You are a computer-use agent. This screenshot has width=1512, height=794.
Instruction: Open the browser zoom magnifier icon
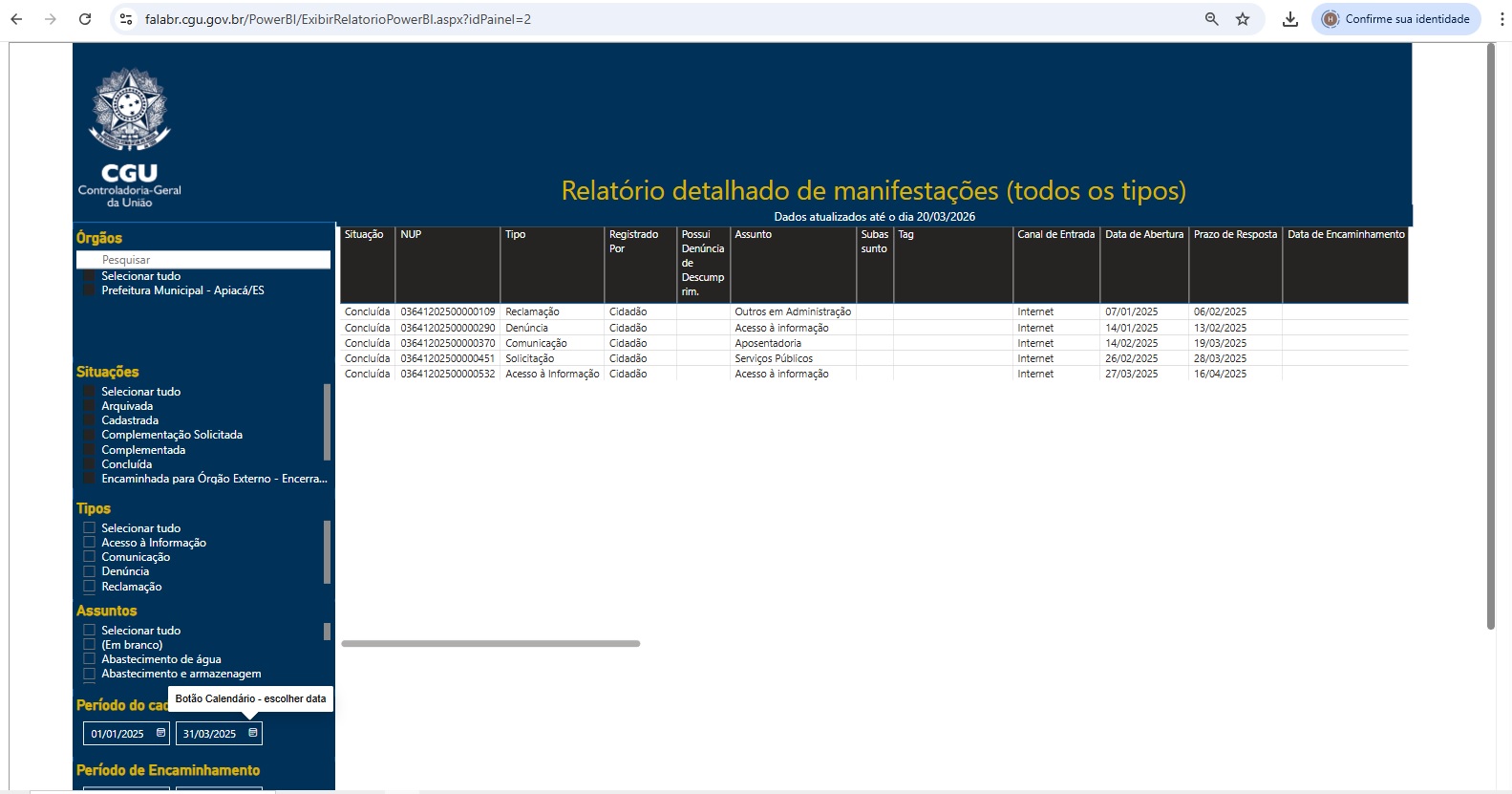pyautogui.click(x=1211, y=19)
